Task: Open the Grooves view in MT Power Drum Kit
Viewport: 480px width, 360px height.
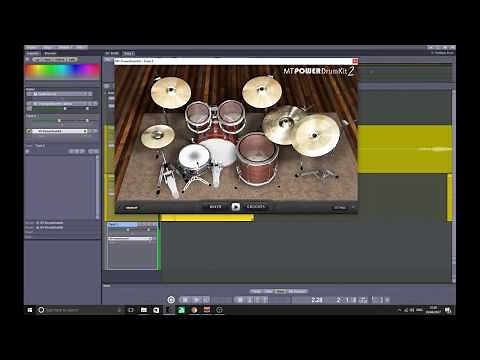Action: (256, 207)
